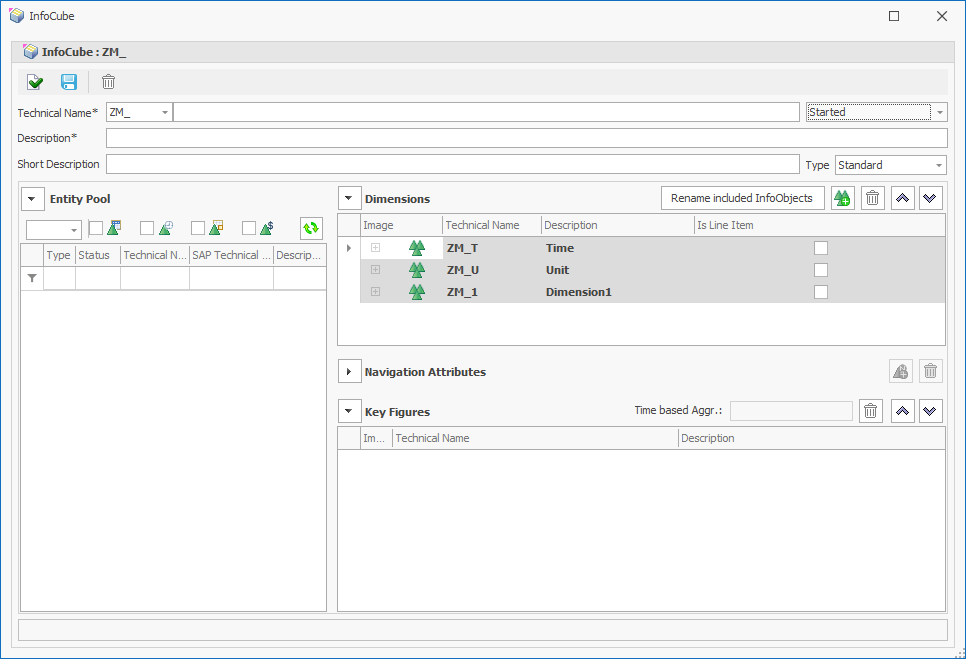The width and height of the screenshot is (966, 659).
Task: Delete selected dimension using Dimensions trash icon
Action: (872, 198)
